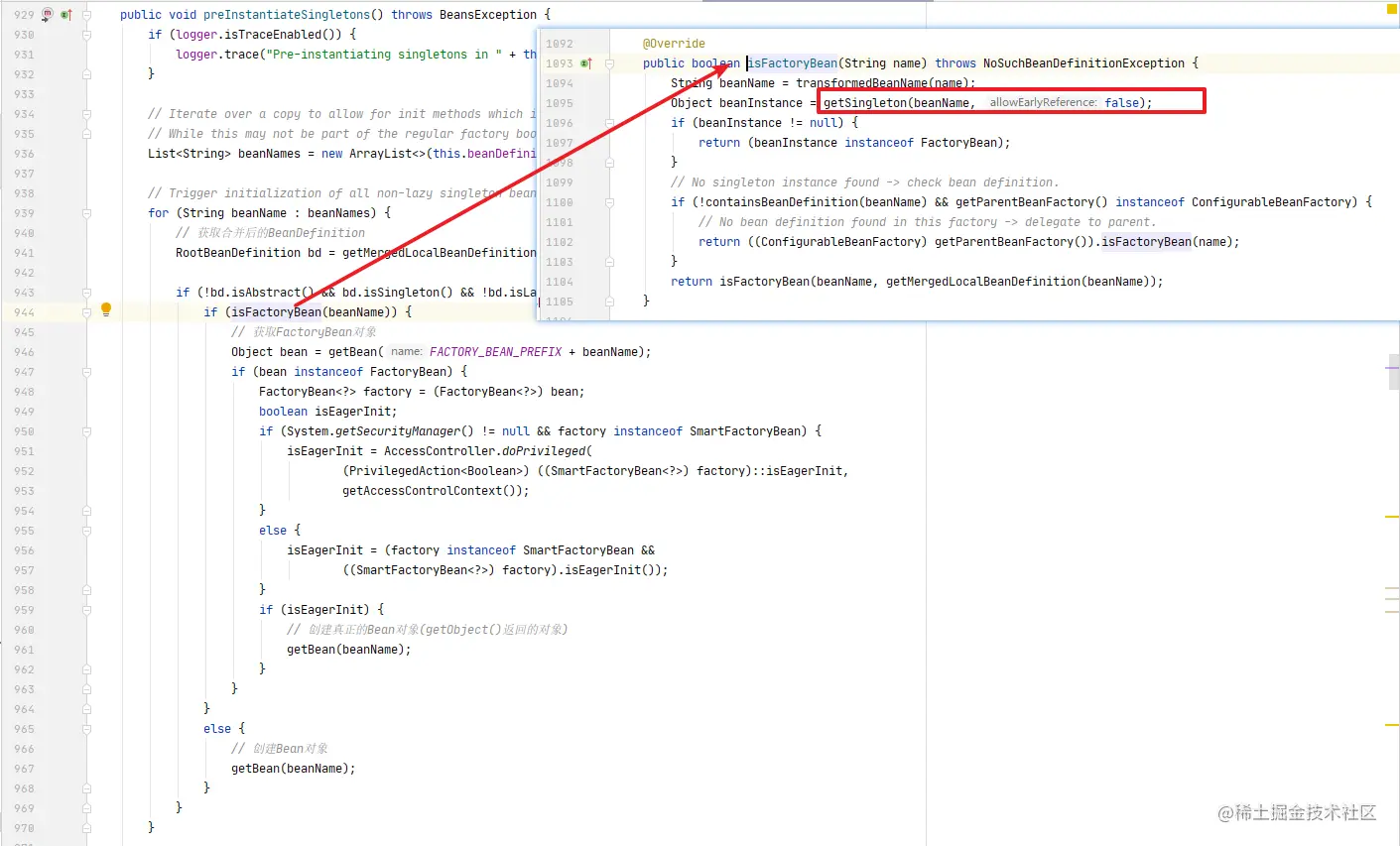This screenshot has width=1400, height=846.
Task: Click the yellow inspection warning indicator in the top-right corner
Action: pyautogui.click(x=1391, y=9)
